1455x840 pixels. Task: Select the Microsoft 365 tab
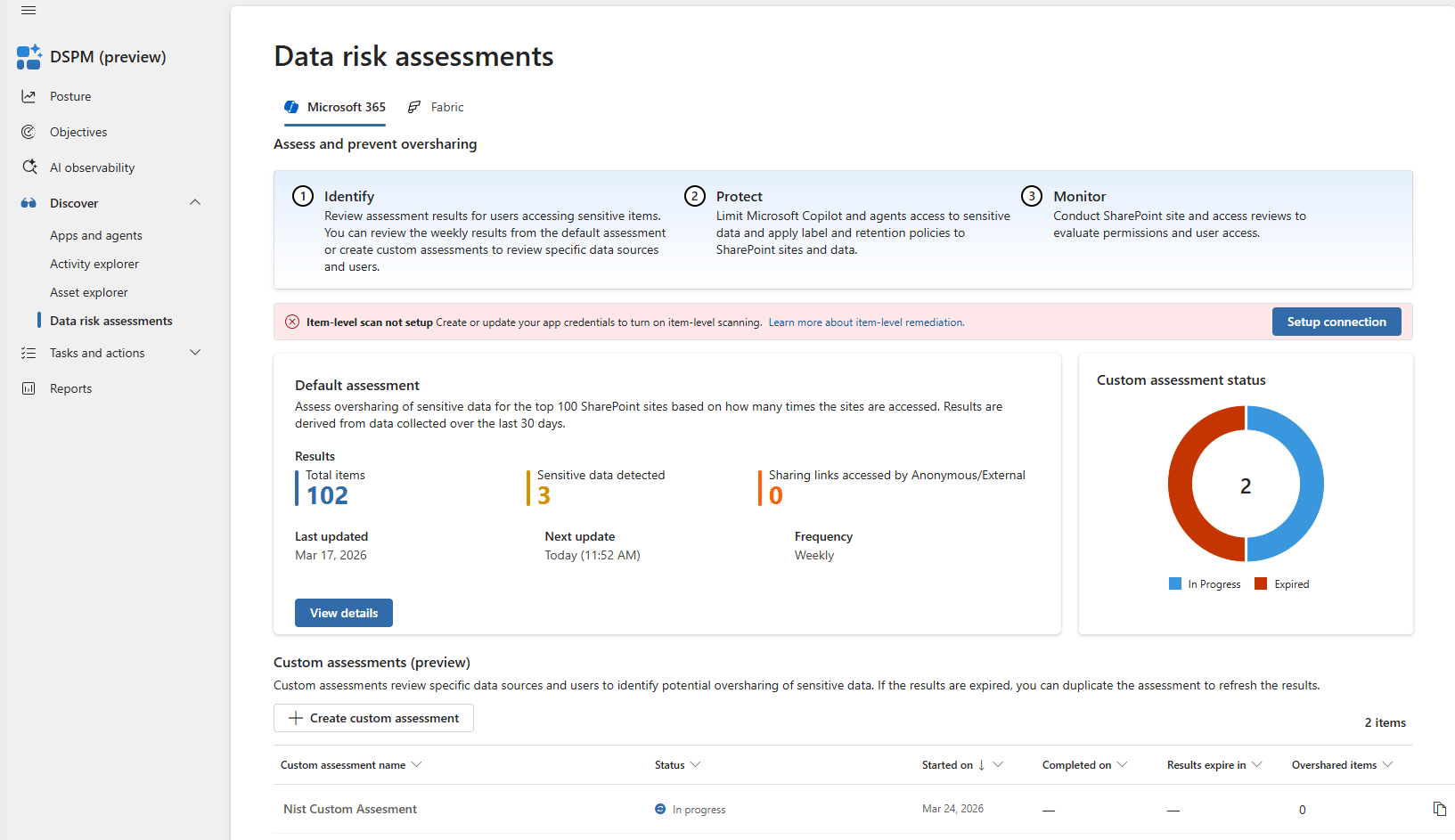coord(336,107)
